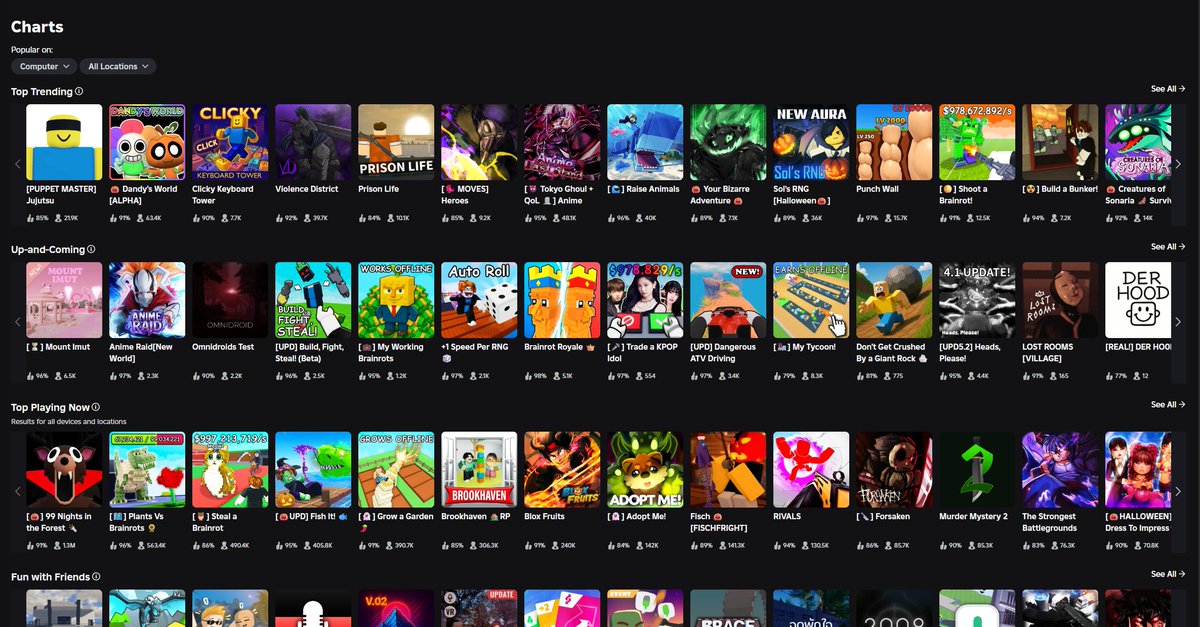1200x627 pixels.
Task: Open Shoot a Brainrot! thumbnail
Action: click(977, 142)
